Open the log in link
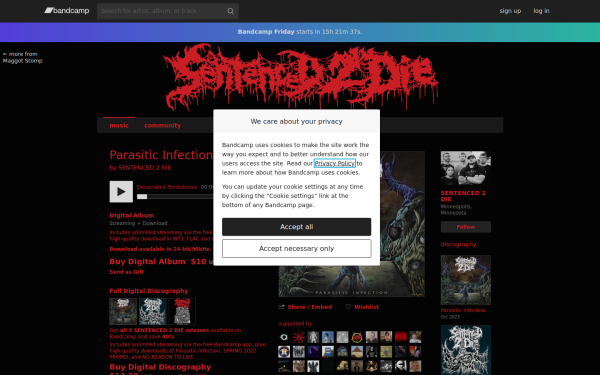Image resolution: width=600 pixels, height=375 pixels. point(541,11)
